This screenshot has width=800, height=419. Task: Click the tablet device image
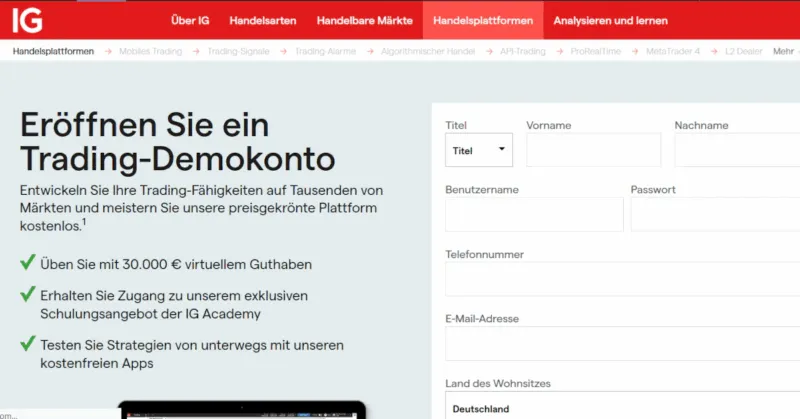pyautogui.click(x=242, y=410)
